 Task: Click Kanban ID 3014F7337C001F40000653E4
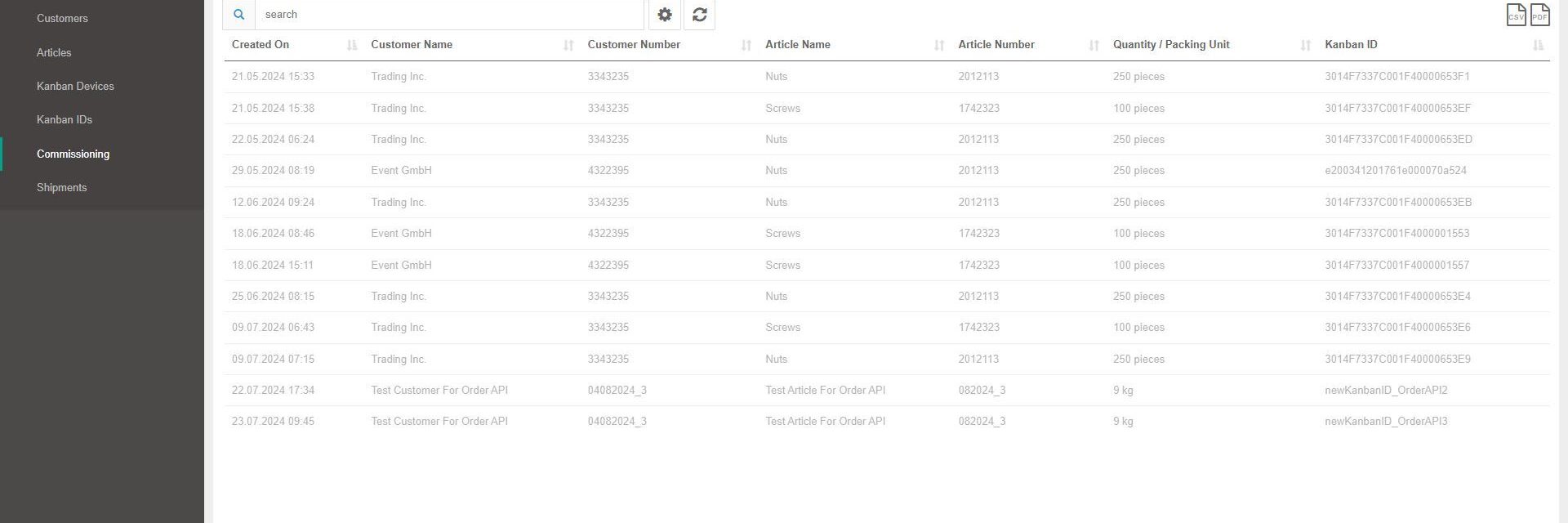[1397, 296]
